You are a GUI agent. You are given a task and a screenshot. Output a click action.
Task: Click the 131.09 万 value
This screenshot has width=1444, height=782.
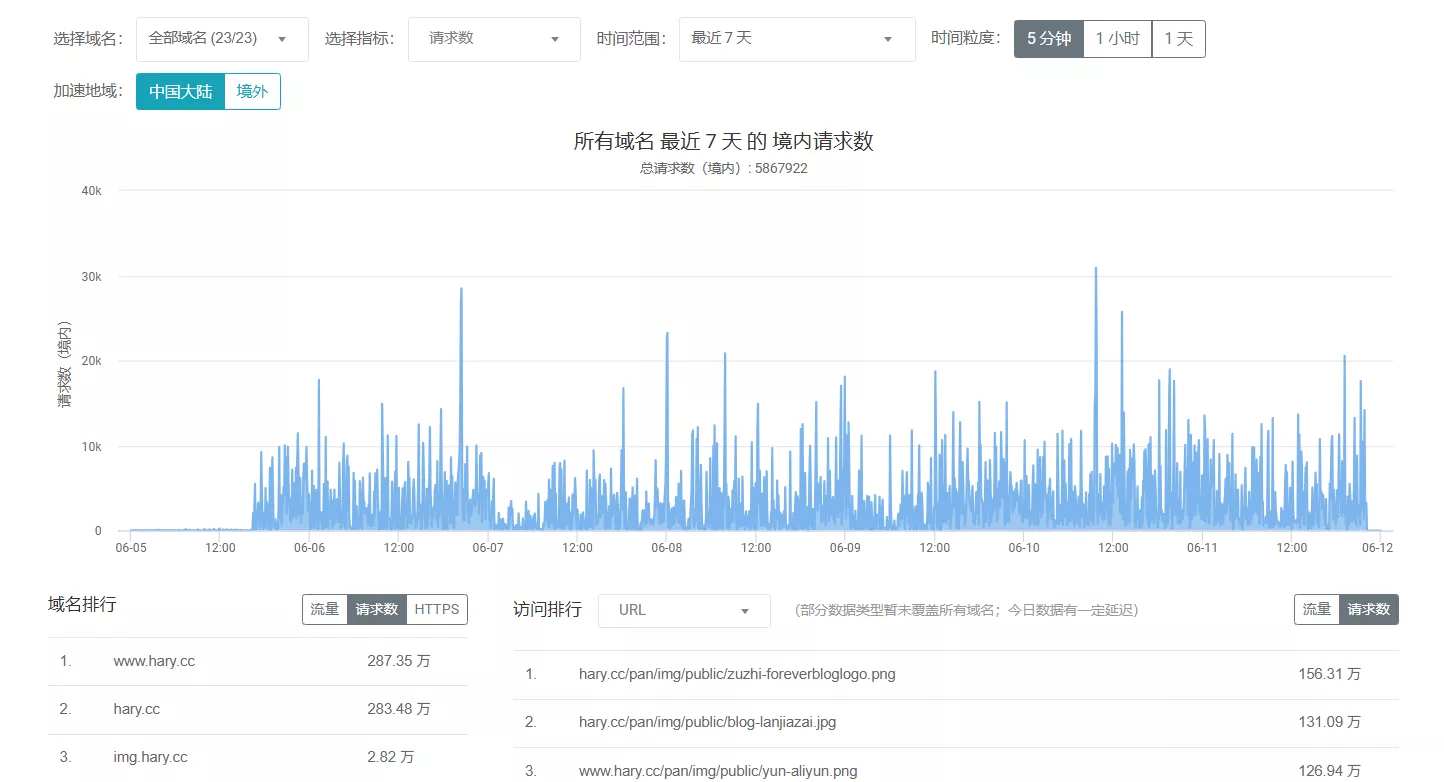coord(1330,722)
